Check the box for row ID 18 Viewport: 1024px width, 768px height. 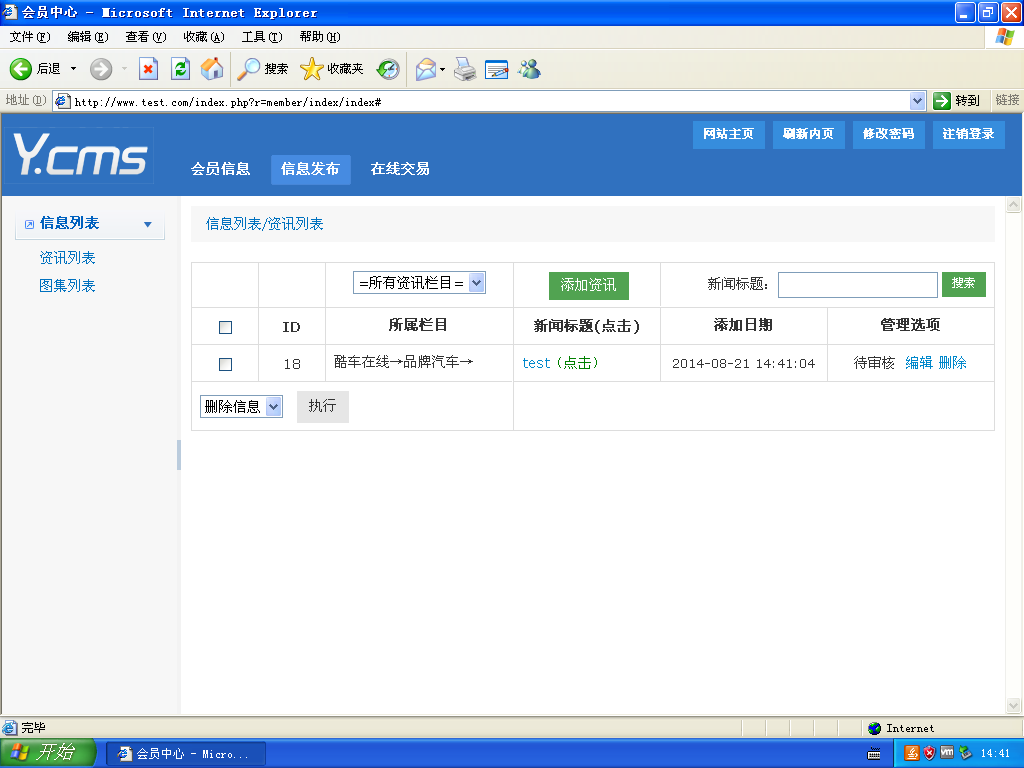click(x=225, y=364)
